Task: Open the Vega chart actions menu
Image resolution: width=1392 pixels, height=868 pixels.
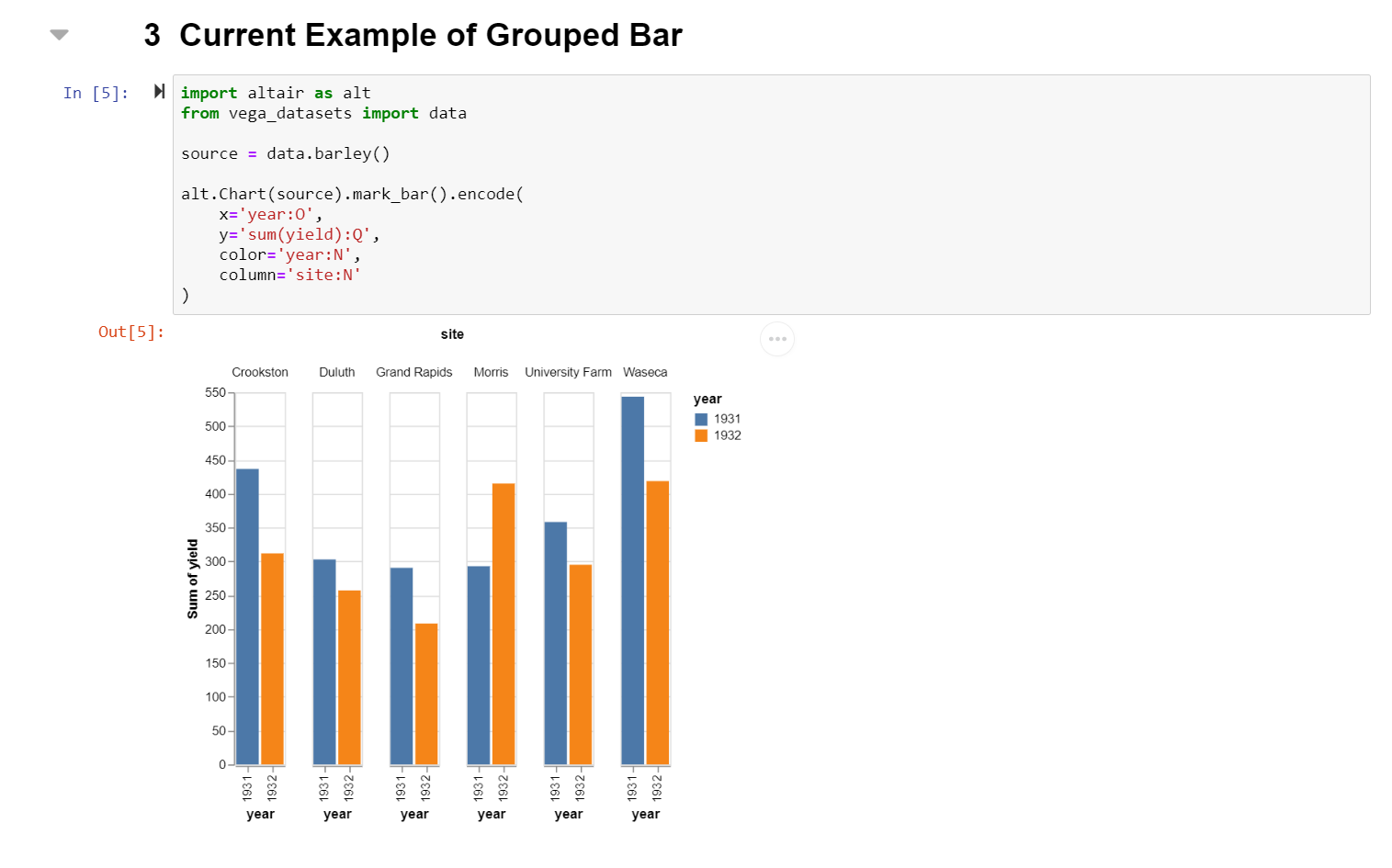Action: pos(777,339)
